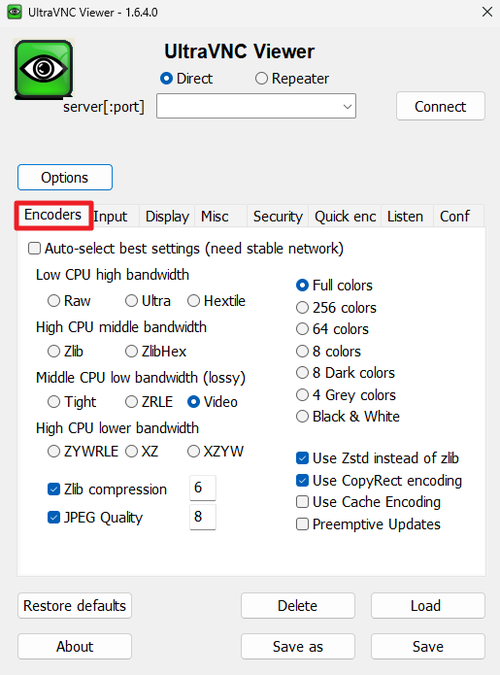Viewport: 500px width, 675px height.
Task: Click the UltraVNC green eye logo
Action: pyautogui.click(x=43, y=69)
